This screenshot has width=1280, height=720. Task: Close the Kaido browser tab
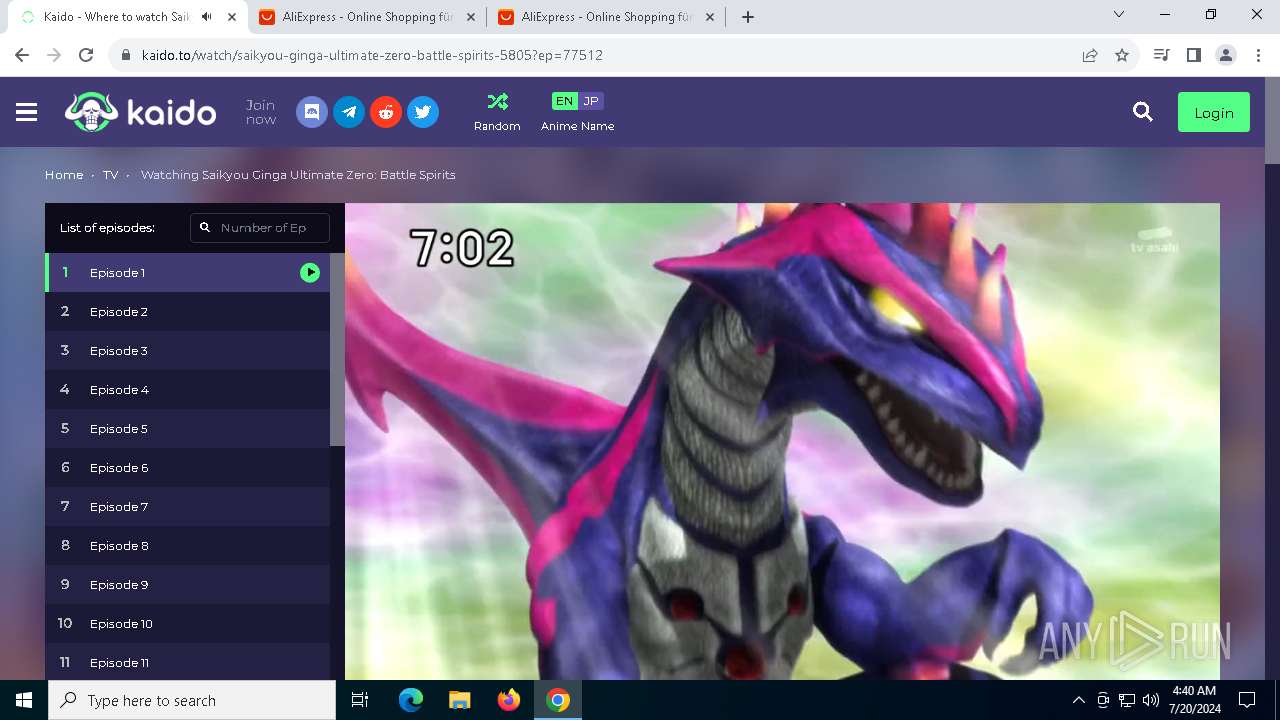(x=232, y=17)
